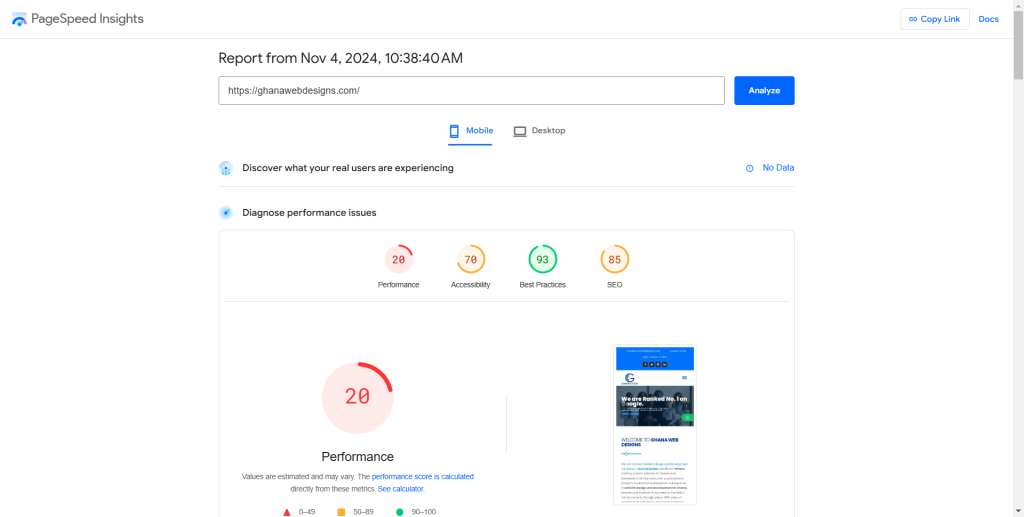
Task: Select the SEO score gauge 85
Action: tap(615, 259)
